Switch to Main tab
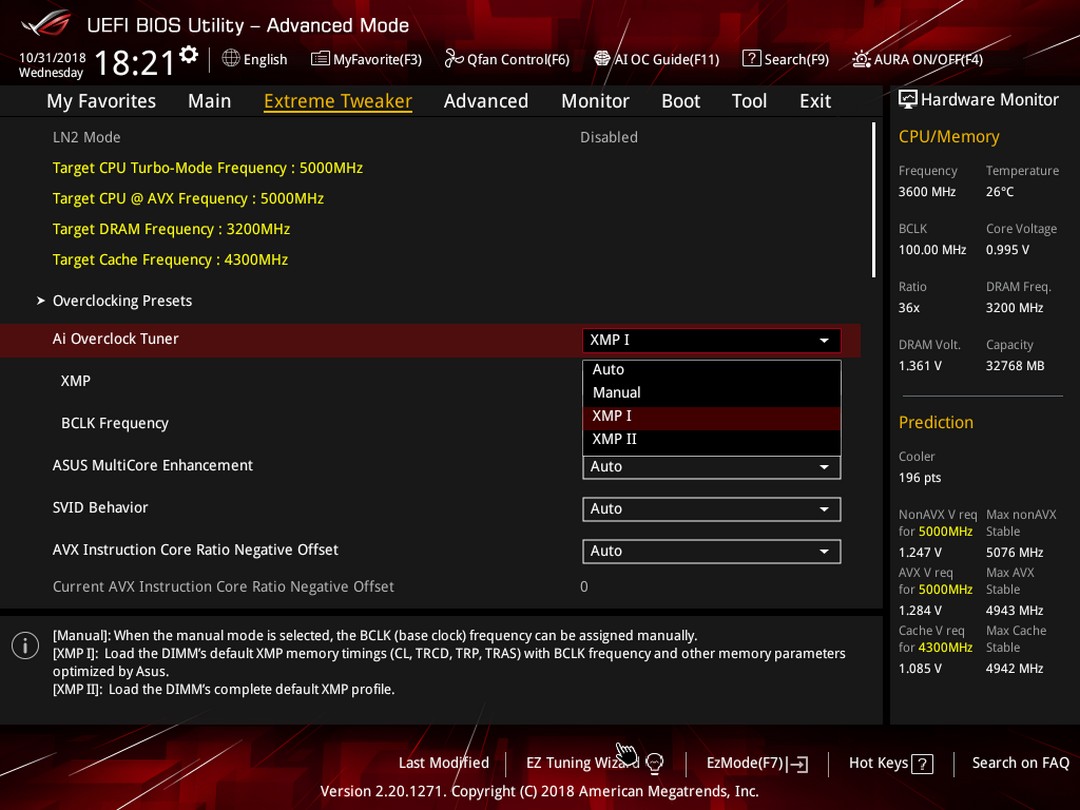 209,101
